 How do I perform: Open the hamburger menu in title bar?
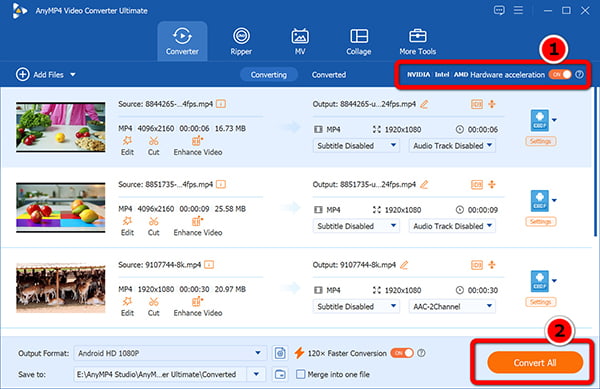click(x=518, y=10)
